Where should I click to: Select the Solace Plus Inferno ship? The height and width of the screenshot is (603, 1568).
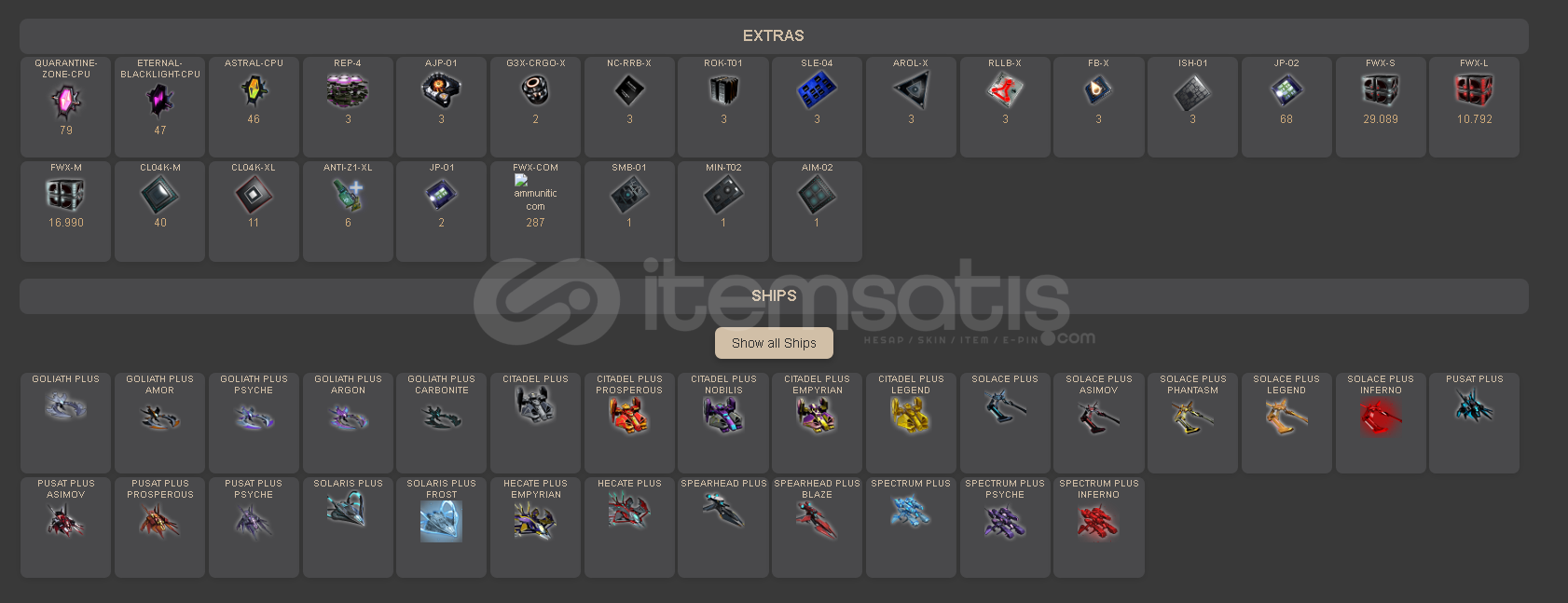tap(1381, 417)
